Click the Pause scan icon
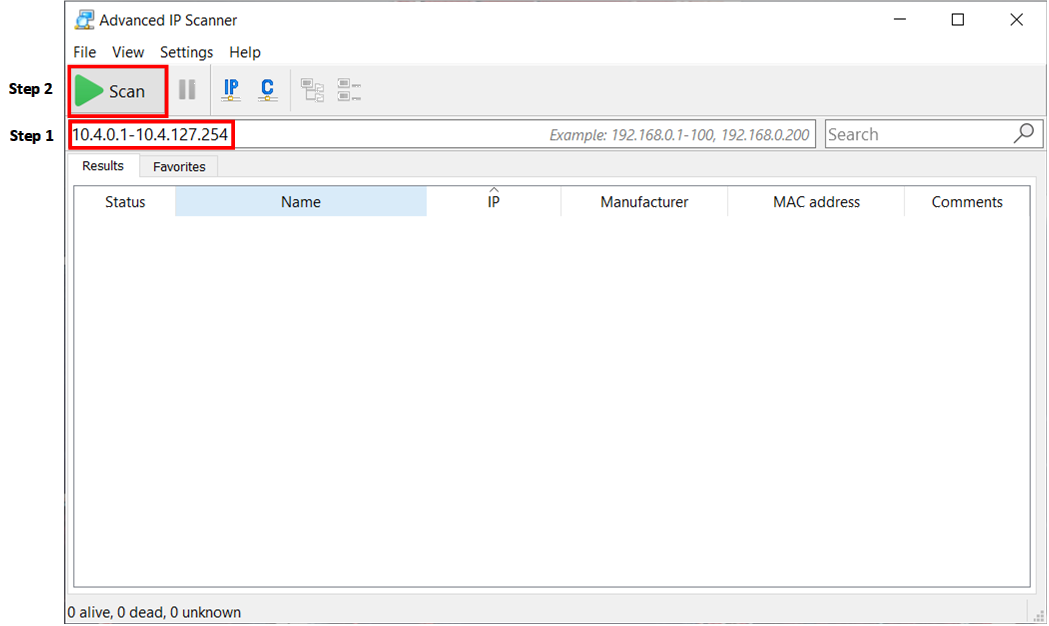The image size is (1049, 626). tap(187, 90)
